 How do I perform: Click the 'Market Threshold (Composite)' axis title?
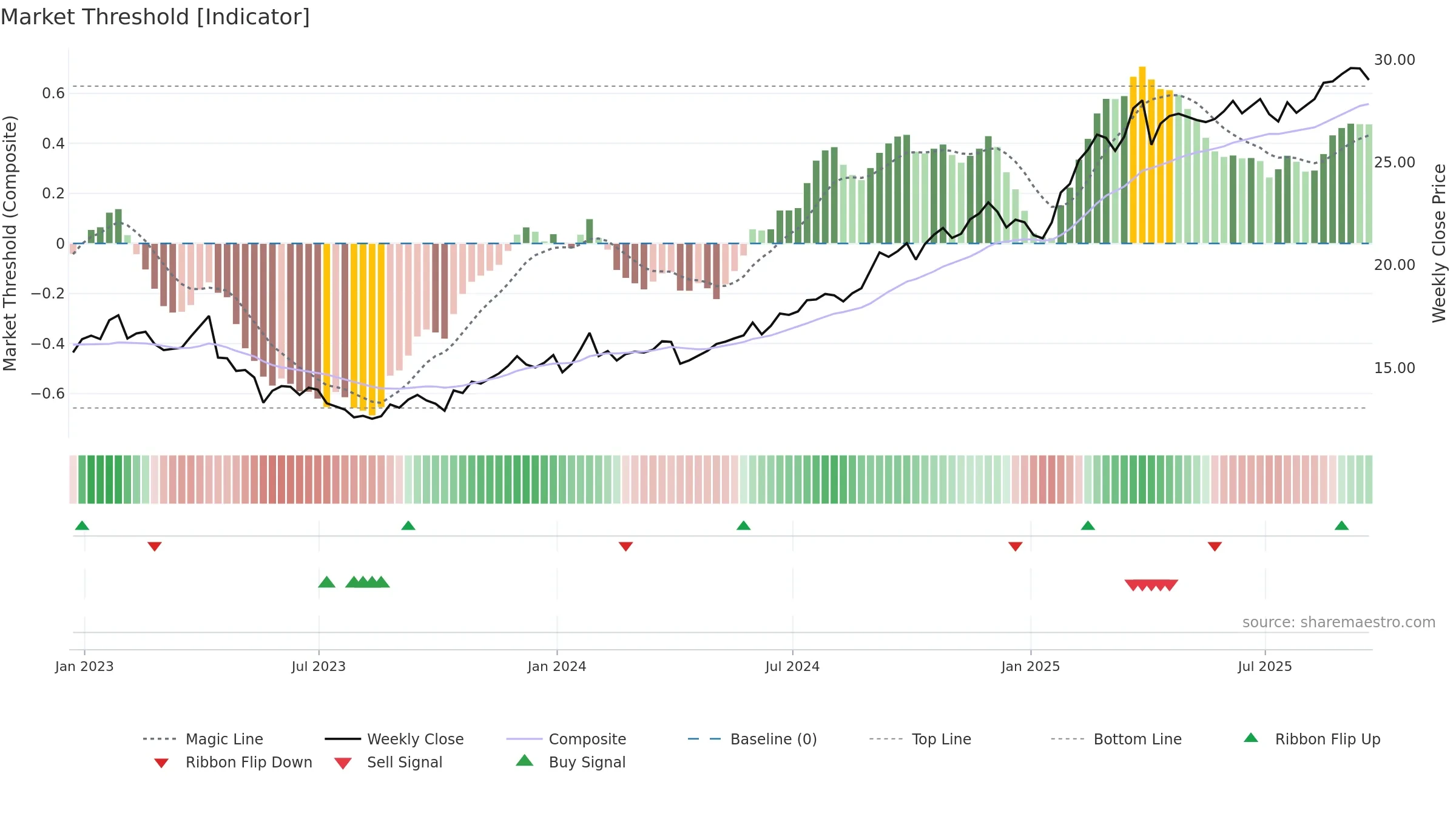[10, 243]
